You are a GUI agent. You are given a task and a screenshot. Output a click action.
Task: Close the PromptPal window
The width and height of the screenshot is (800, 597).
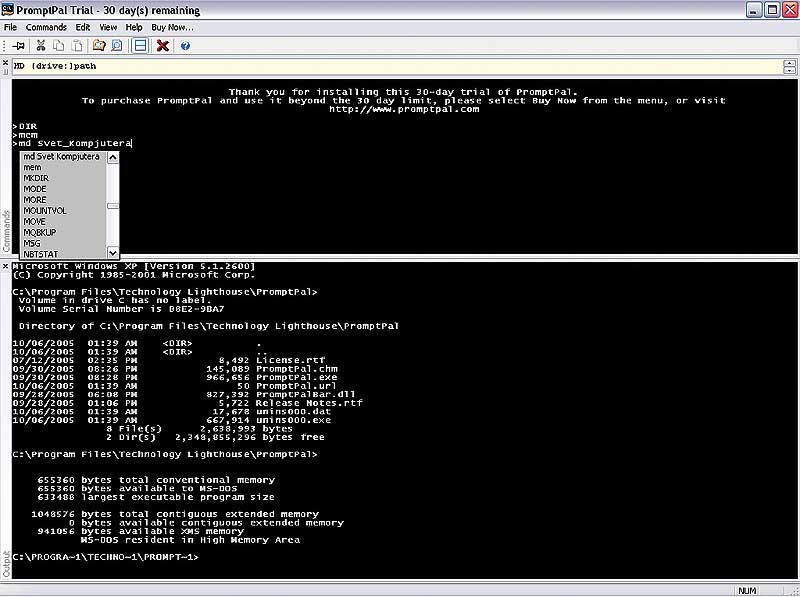point(791,10)
